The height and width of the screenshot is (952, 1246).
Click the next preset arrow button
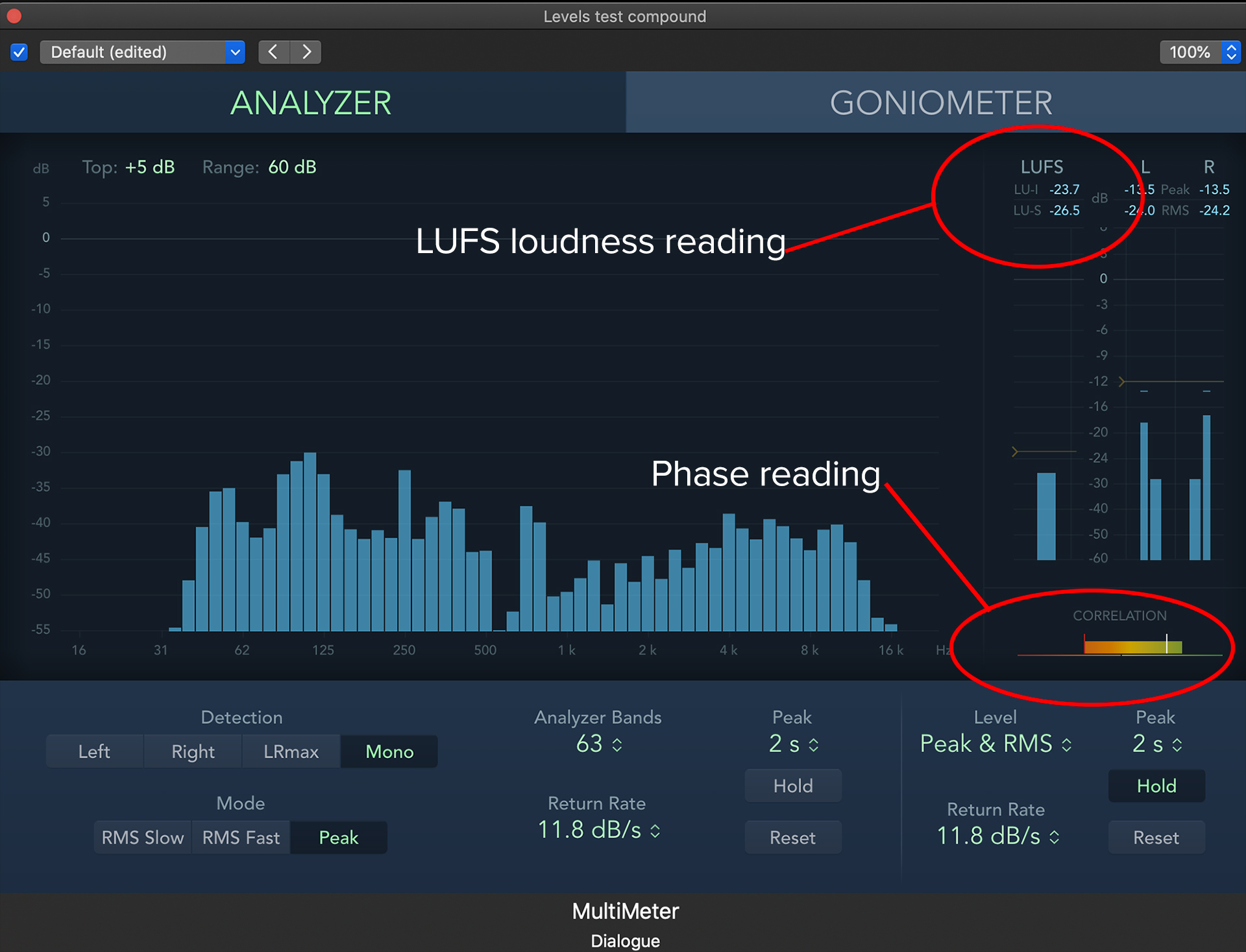[x=306, y=52]
